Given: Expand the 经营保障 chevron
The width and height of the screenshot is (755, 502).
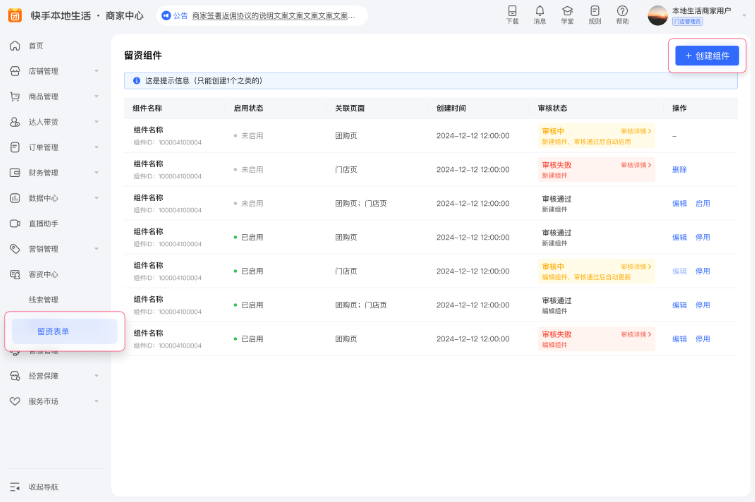Looking at the screenshot, I should [x=96, y=376].
